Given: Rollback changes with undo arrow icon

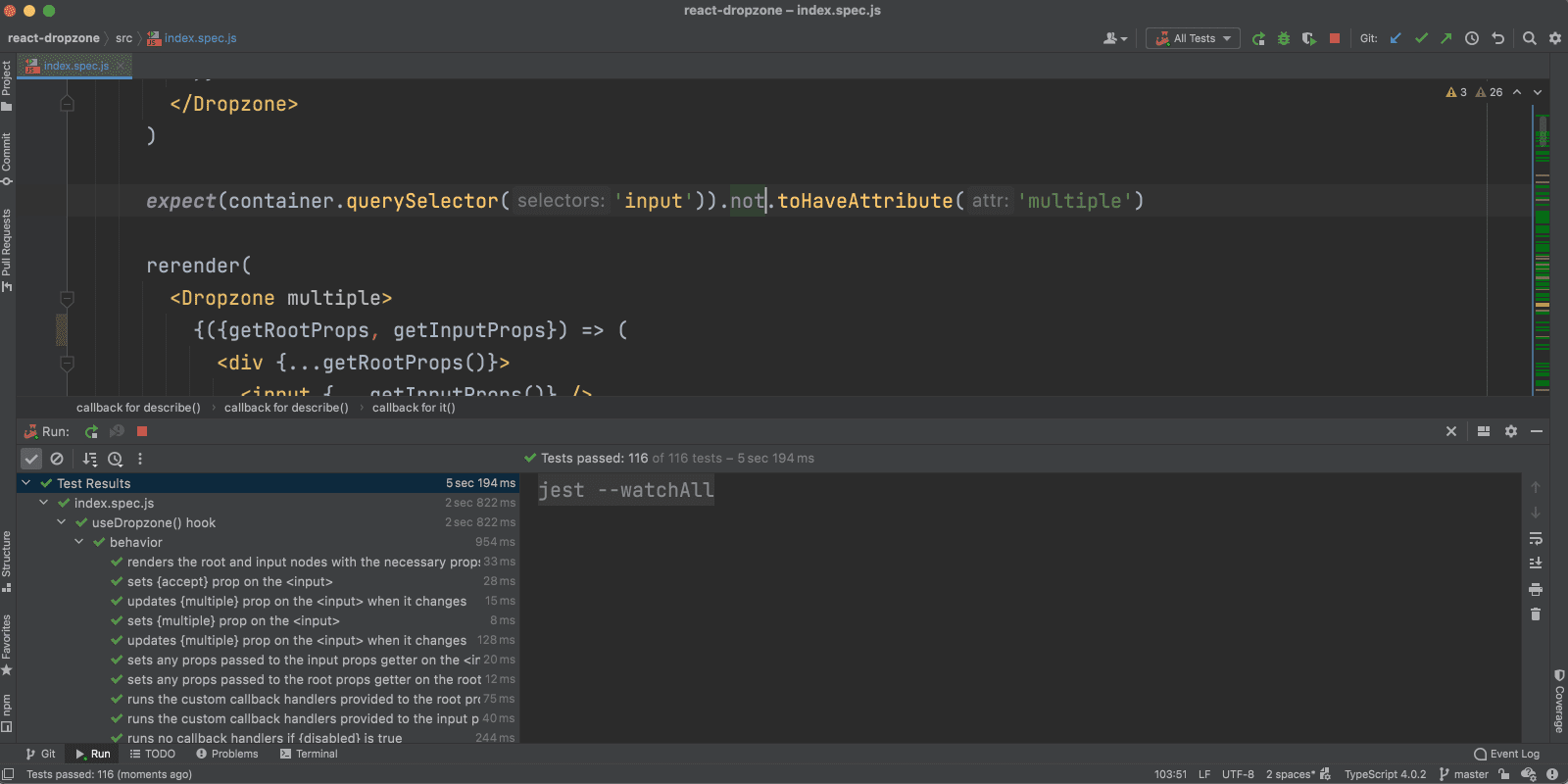Looking at the screenshot, I should pyautogui.click(x=1497, y=38).
